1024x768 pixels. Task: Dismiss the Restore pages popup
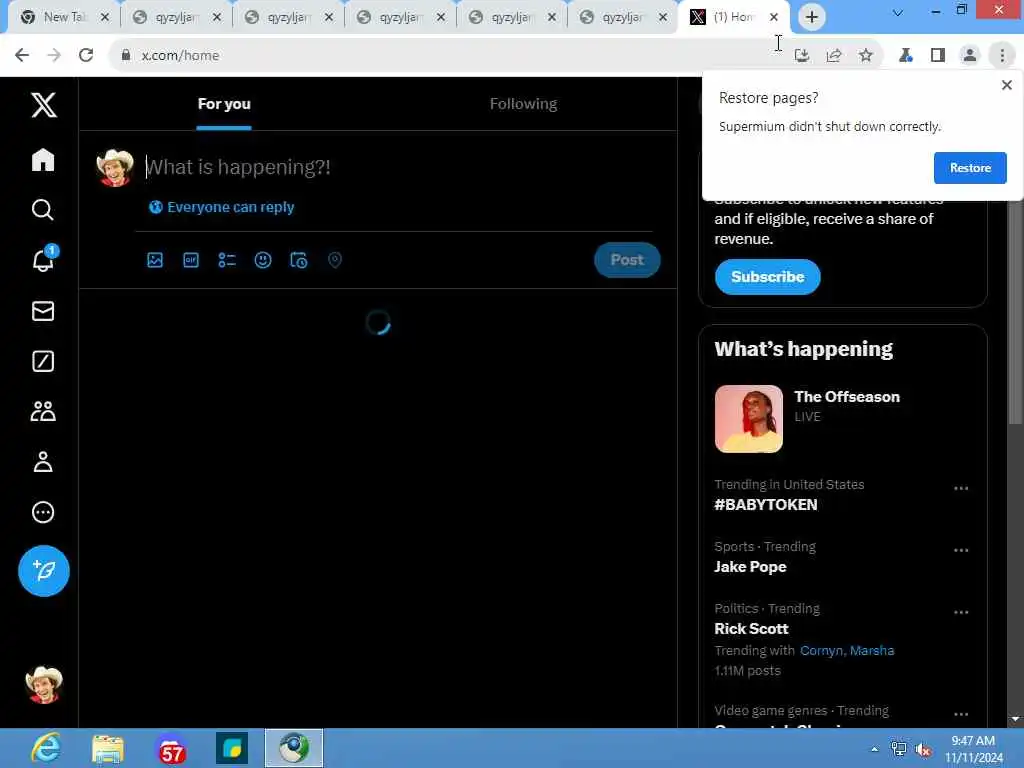(x=1006, y=85)
